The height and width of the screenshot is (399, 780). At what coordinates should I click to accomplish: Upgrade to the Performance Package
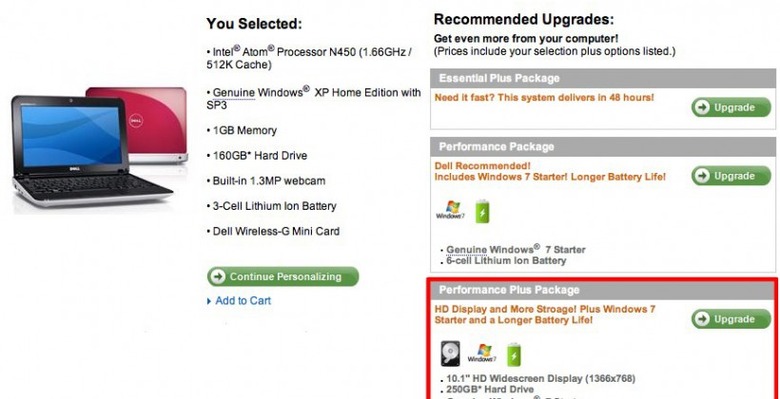731,176
